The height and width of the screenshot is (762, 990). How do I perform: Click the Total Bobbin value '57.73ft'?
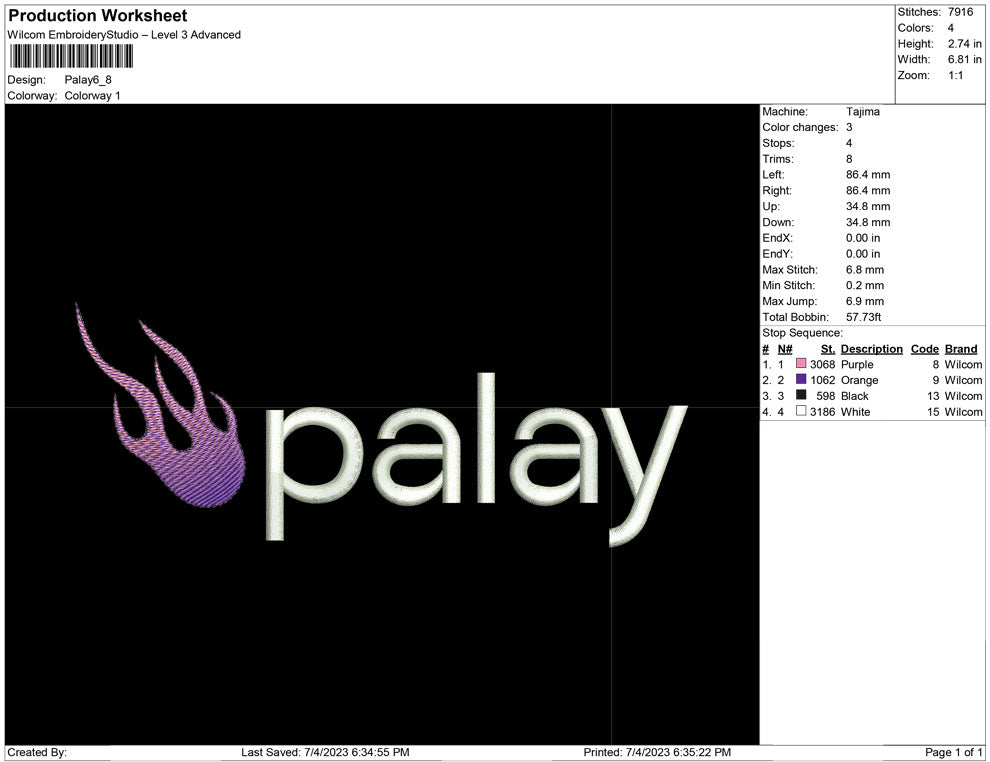click(x=863, y=316)
